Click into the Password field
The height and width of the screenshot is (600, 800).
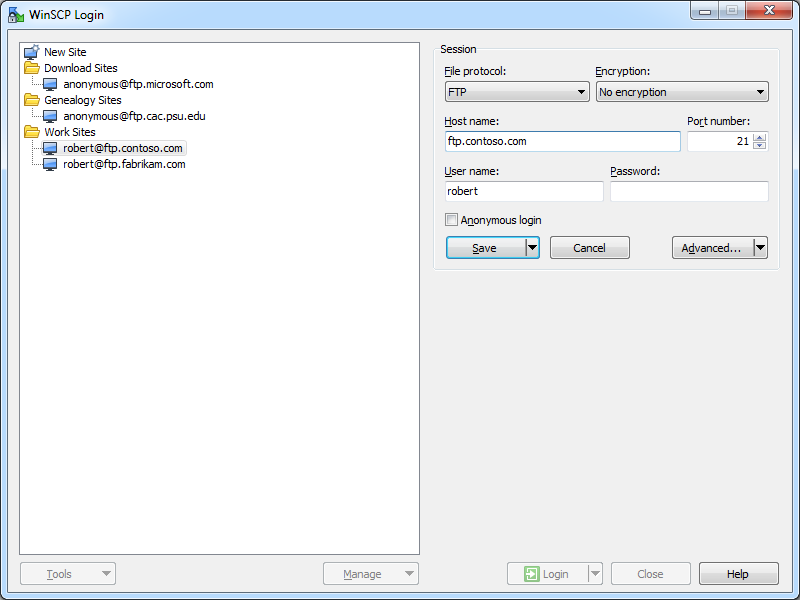click(689, 191)
